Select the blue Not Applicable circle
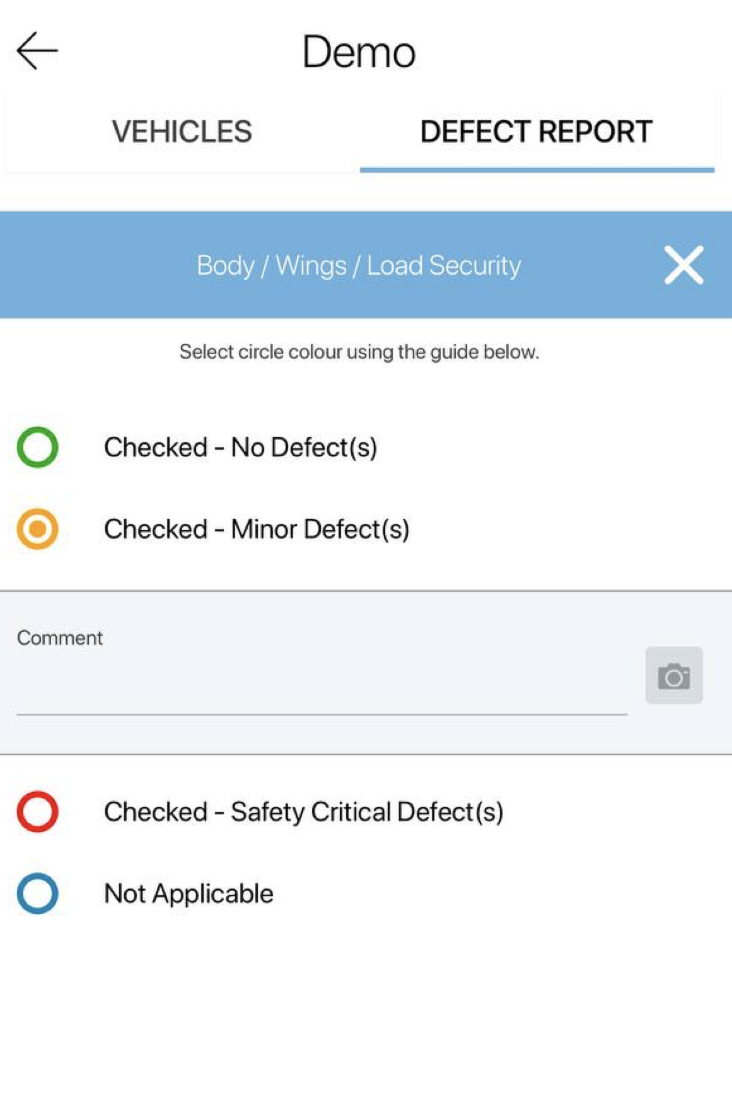 (x=38, y=894)
